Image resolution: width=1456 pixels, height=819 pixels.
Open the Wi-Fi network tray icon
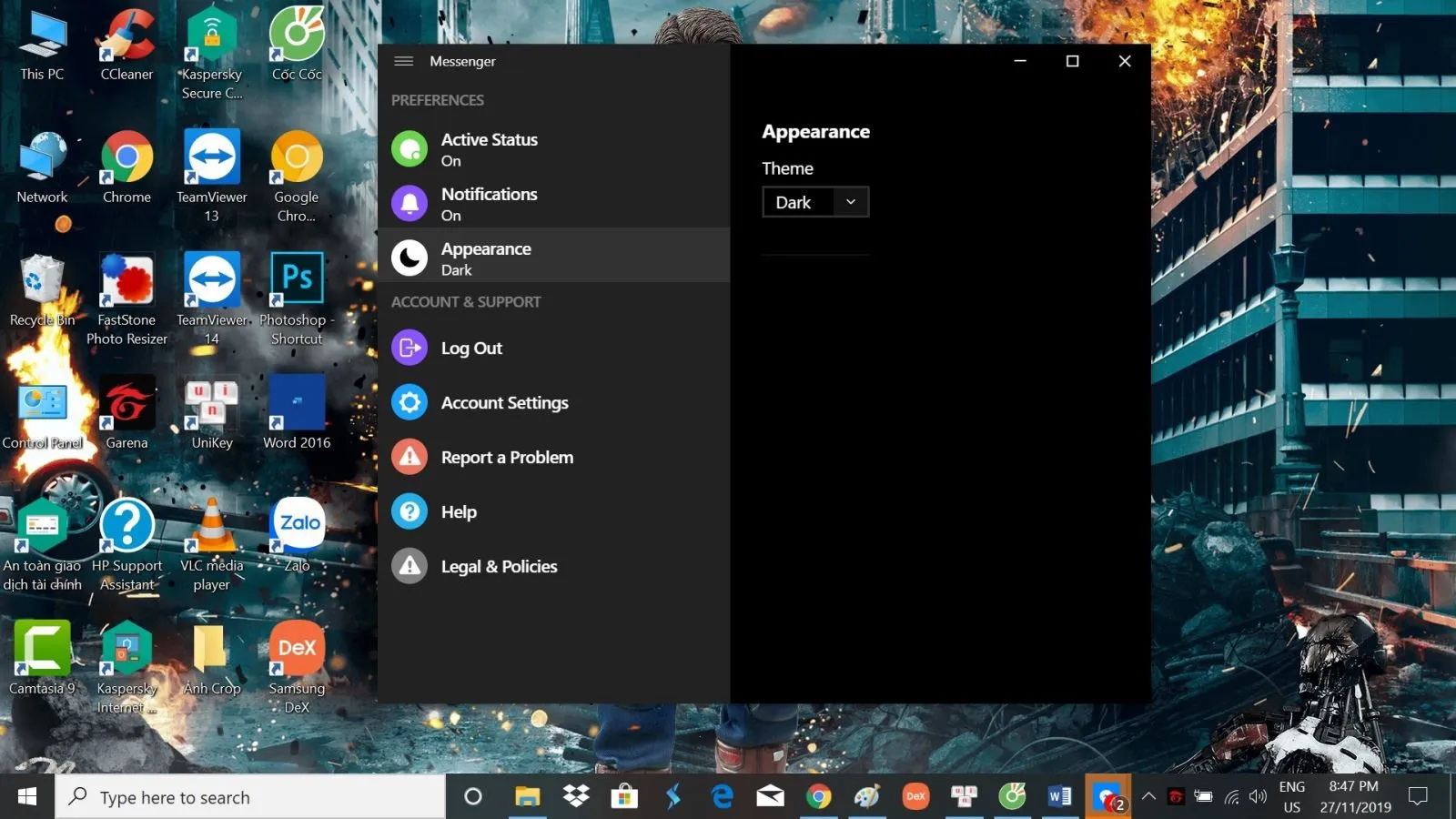(x=1231, y=797)
